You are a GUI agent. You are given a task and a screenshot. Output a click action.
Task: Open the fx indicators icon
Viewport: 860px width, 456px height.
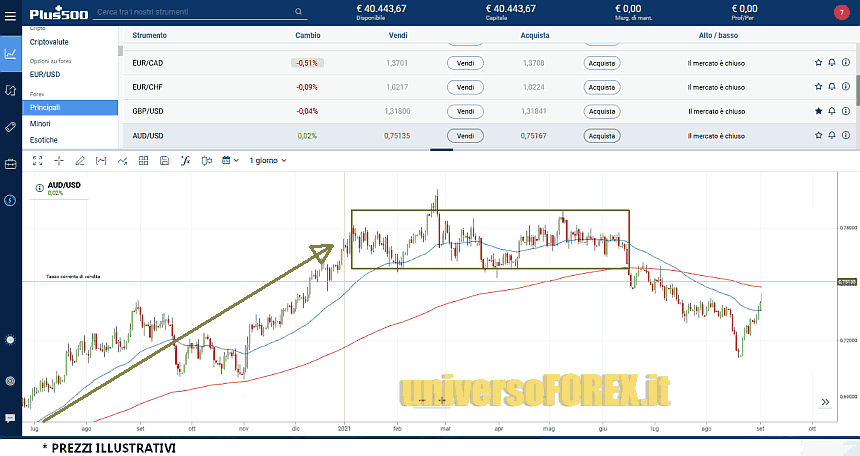coord(185,160)
